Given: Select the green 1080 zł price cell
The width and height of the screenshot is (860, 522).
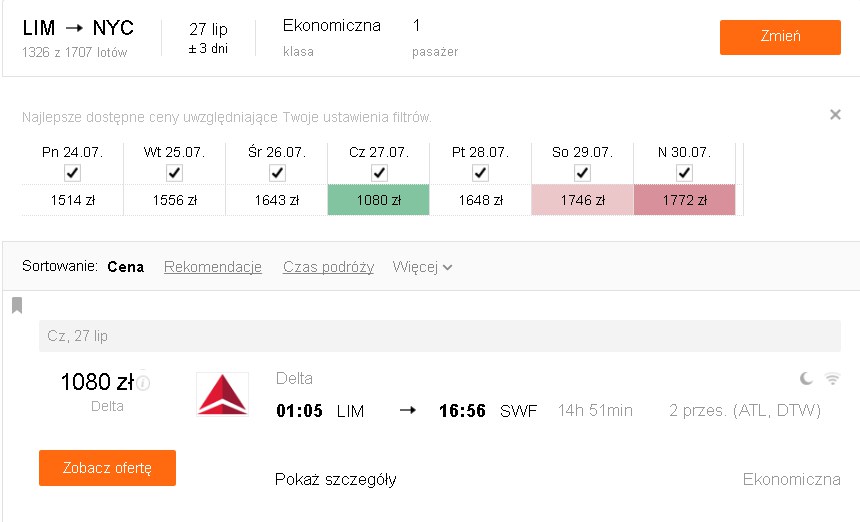Looking at the screenshot, I should (379, 200).
